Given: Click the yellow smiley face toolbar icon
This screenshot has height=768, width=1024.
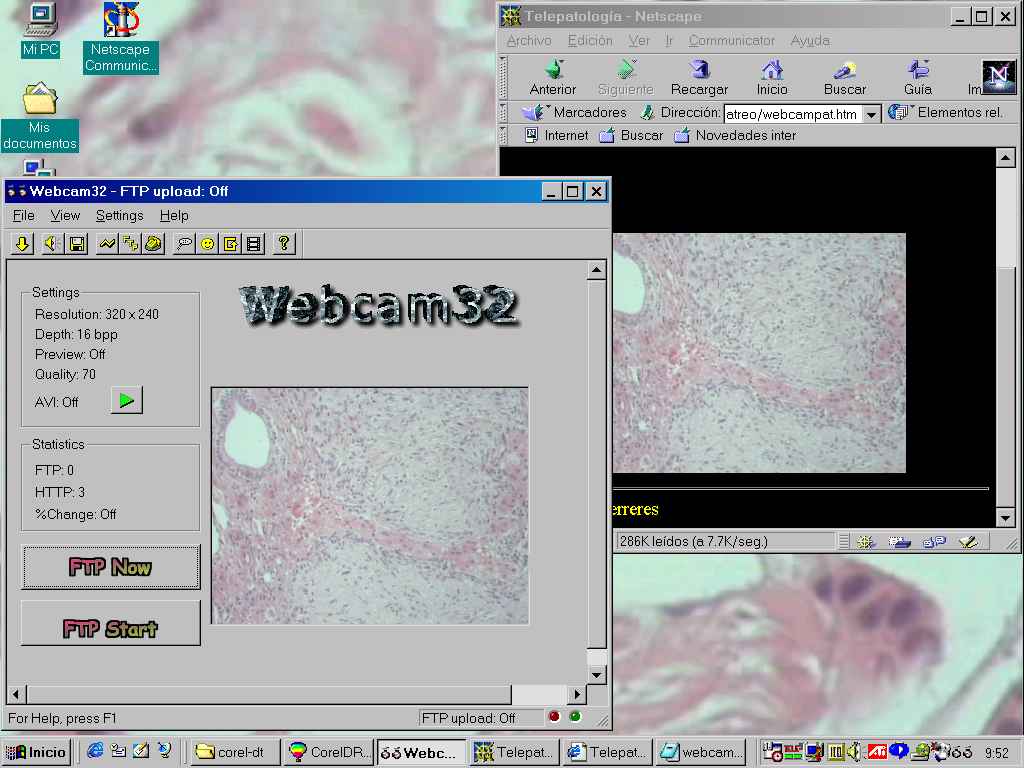Looking at the screenshot, I should pos(207,243).
